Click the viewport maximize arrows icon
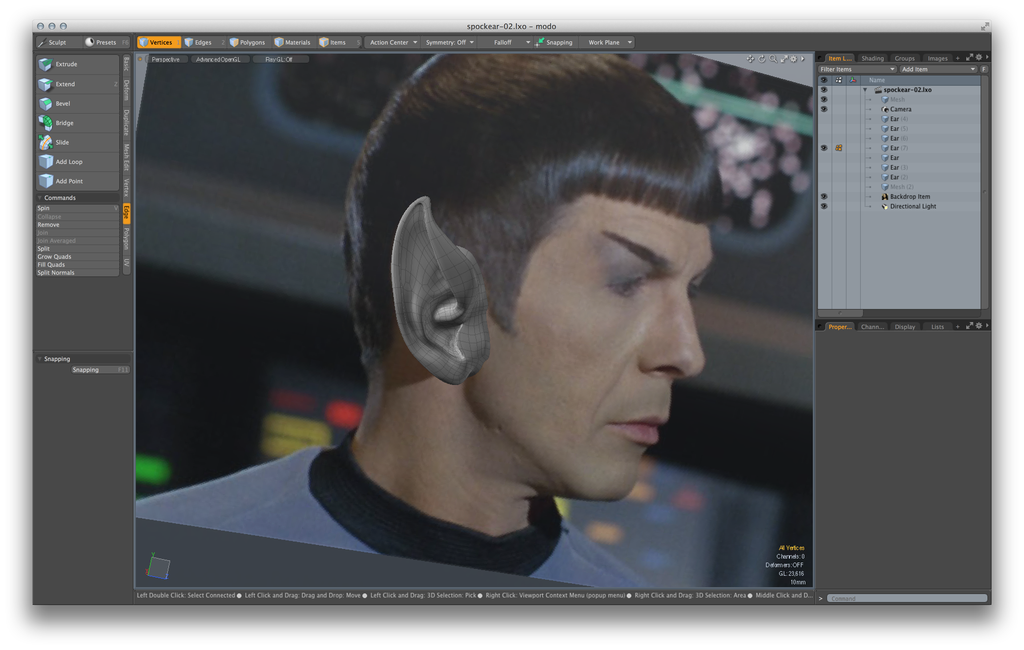 784,59
